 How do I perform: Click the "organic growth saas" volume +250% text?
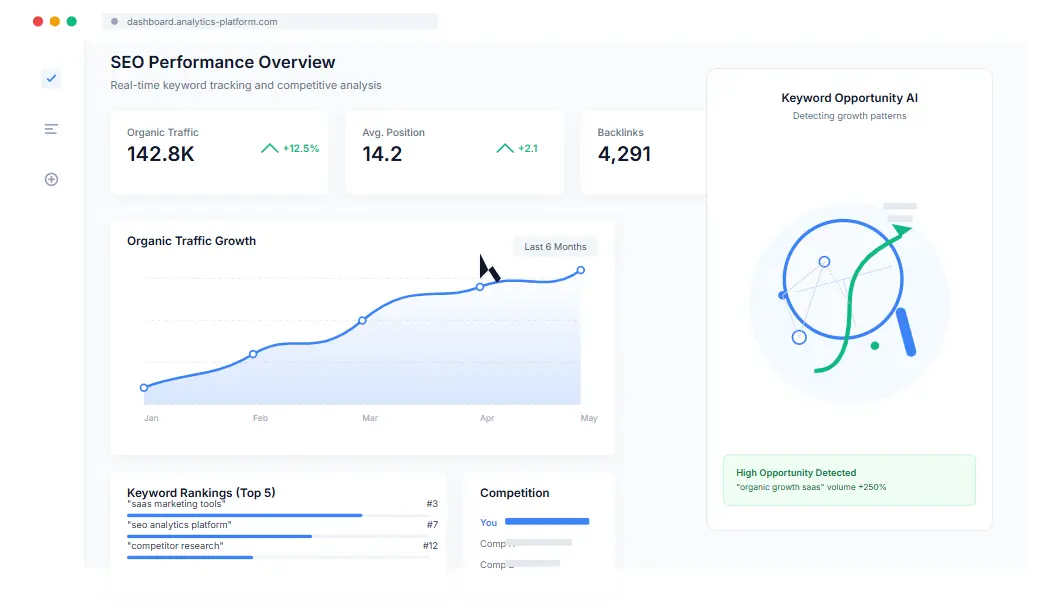click(x=811, y=487)
